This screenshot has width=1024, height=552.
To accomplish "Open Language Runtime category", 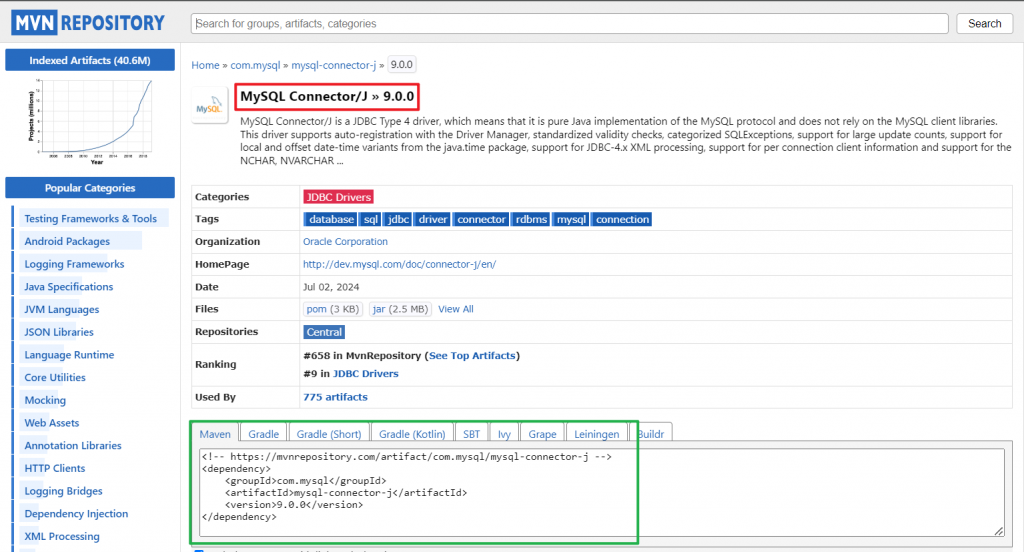I will [69, 355].
